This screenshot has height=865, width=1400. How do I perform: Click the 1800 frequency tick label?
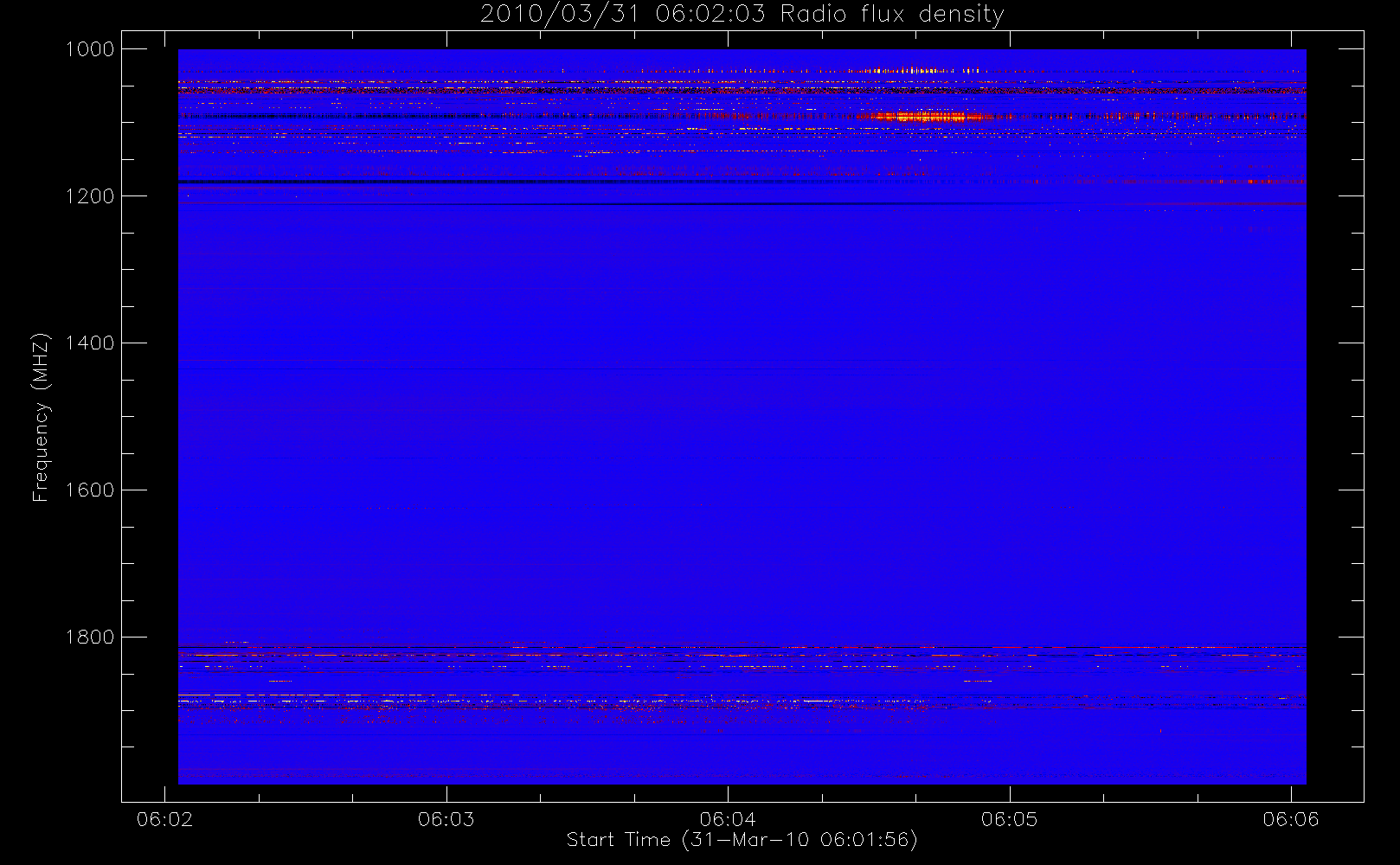[89, 638]
